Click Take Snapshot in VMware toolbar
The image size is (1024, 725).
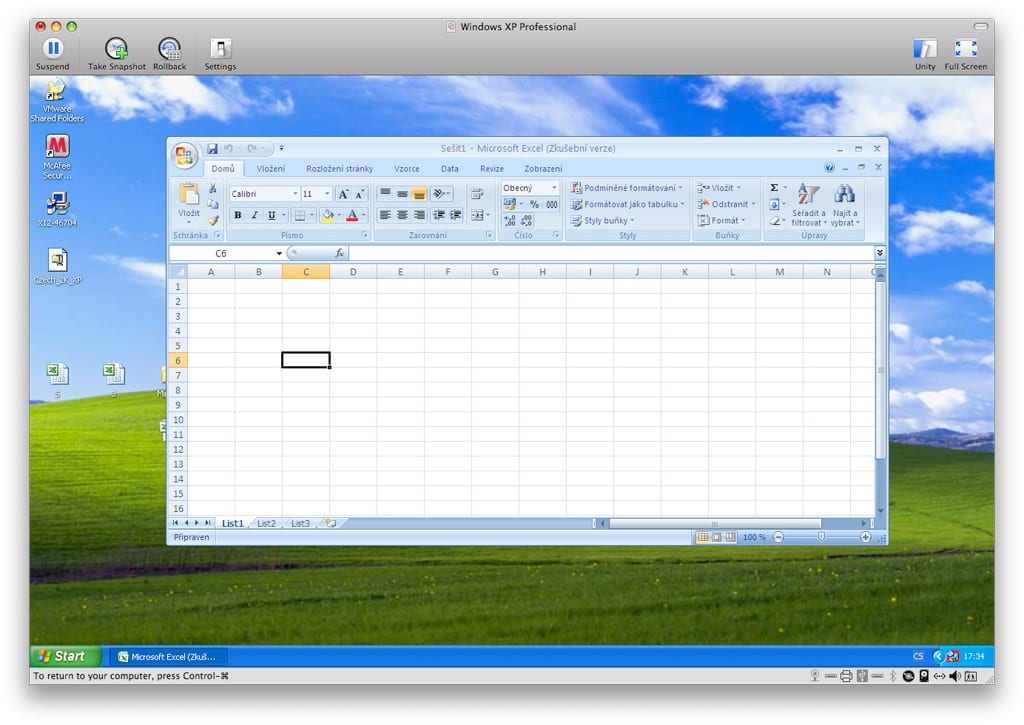click(x=117, y=54)
